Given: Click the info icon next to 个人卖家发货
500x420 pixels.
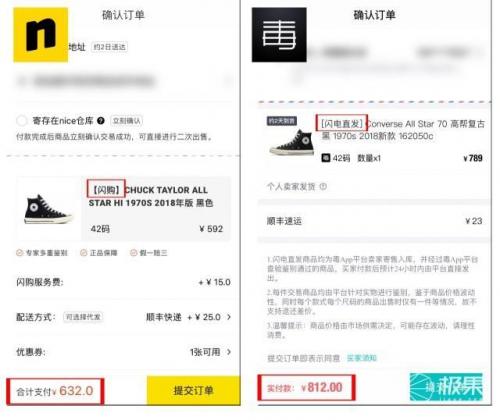Looking at the screenshot, I should [323, 186].
